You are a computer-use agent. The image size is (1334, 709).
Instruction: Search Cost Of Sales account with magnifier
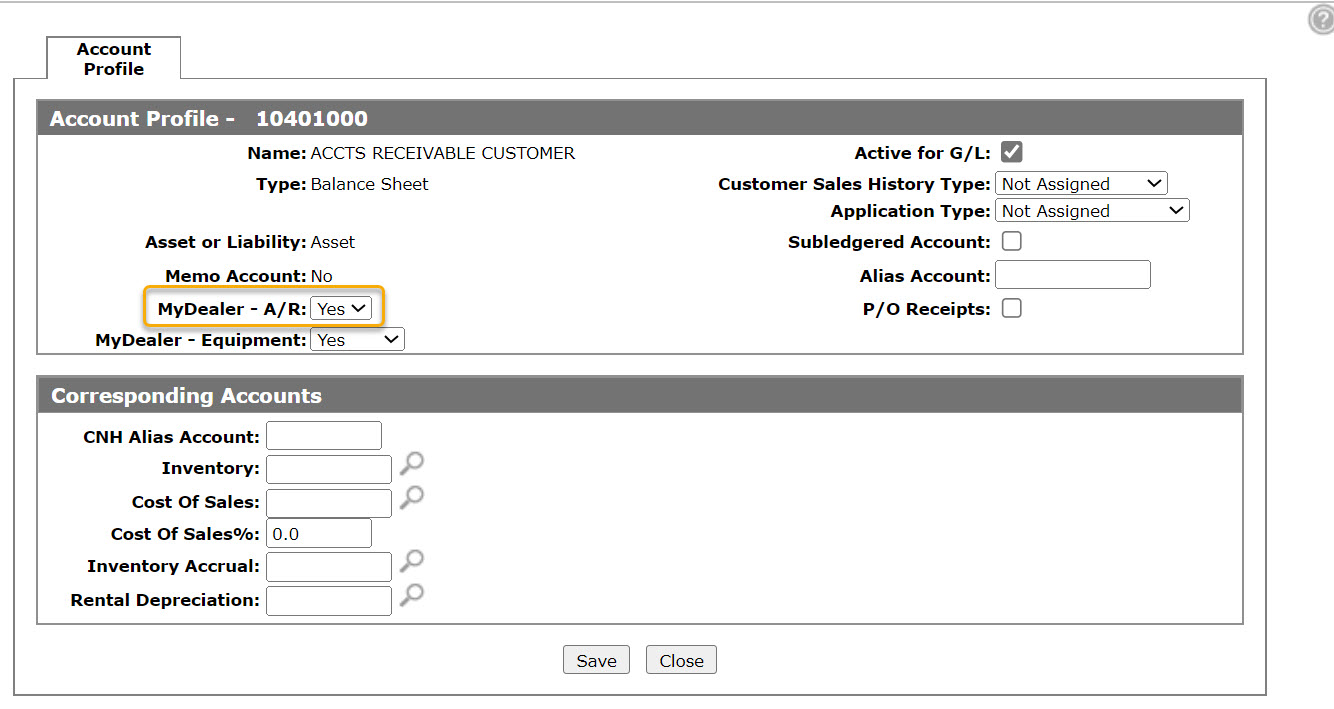click(x=411, y=497)
